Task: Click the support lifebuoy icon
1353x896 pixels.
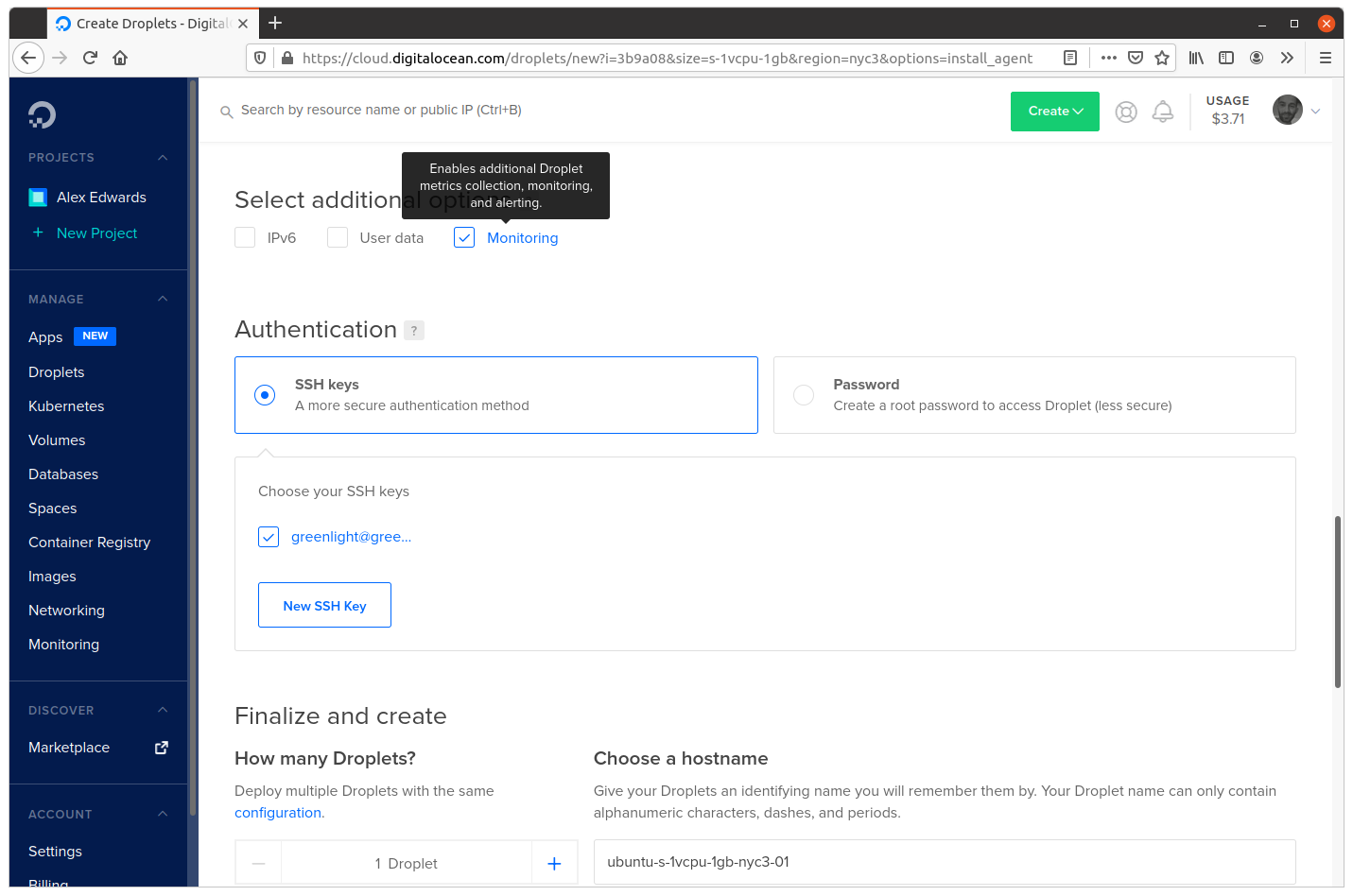Action: coord(1125,112)
